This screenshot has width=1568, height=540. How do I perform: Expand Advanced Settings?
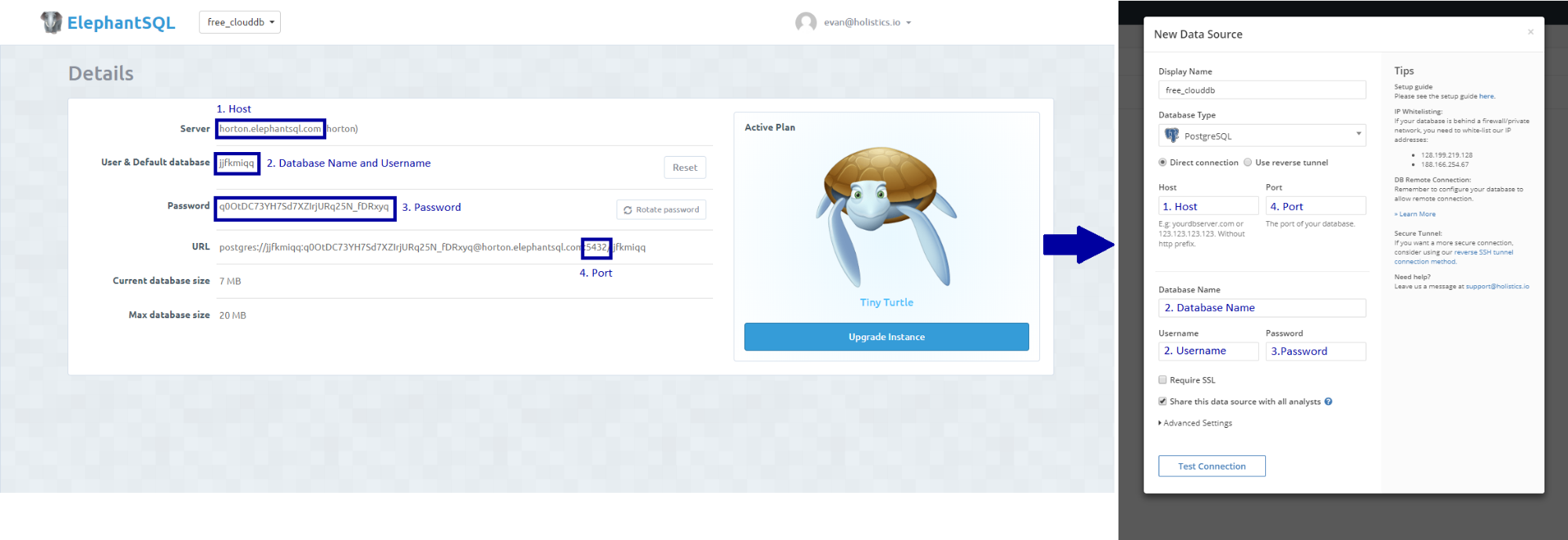click(1195, 423)
